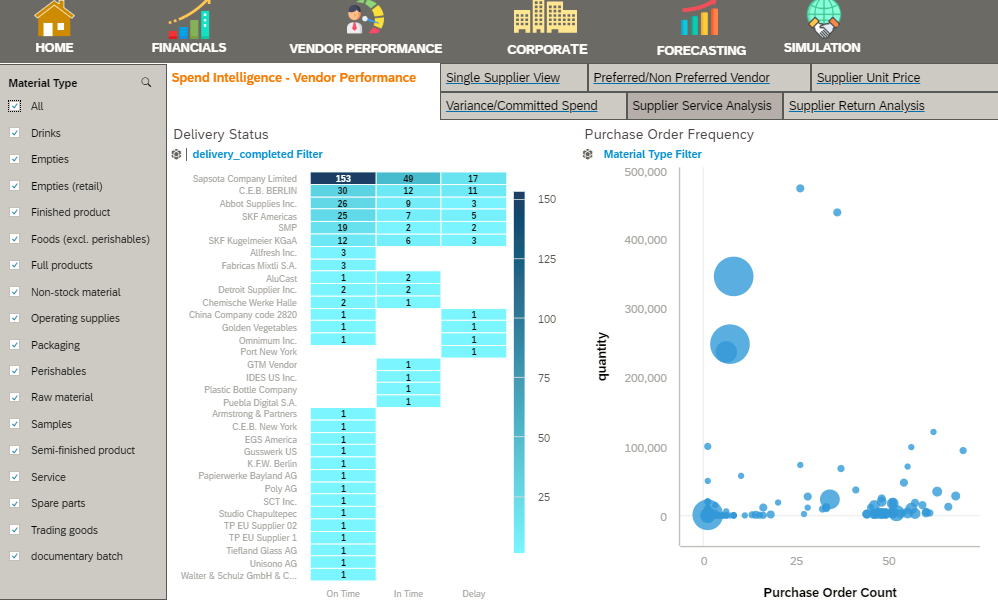Click the Material Type search magnifier icon

(146, 83)
